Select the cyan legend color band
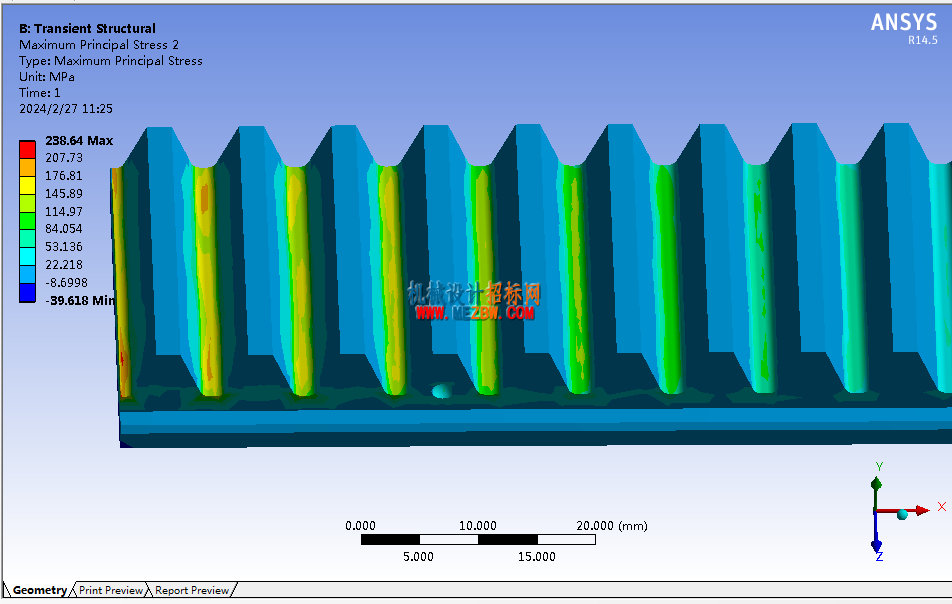952x604 pixels. click(27, 257)
